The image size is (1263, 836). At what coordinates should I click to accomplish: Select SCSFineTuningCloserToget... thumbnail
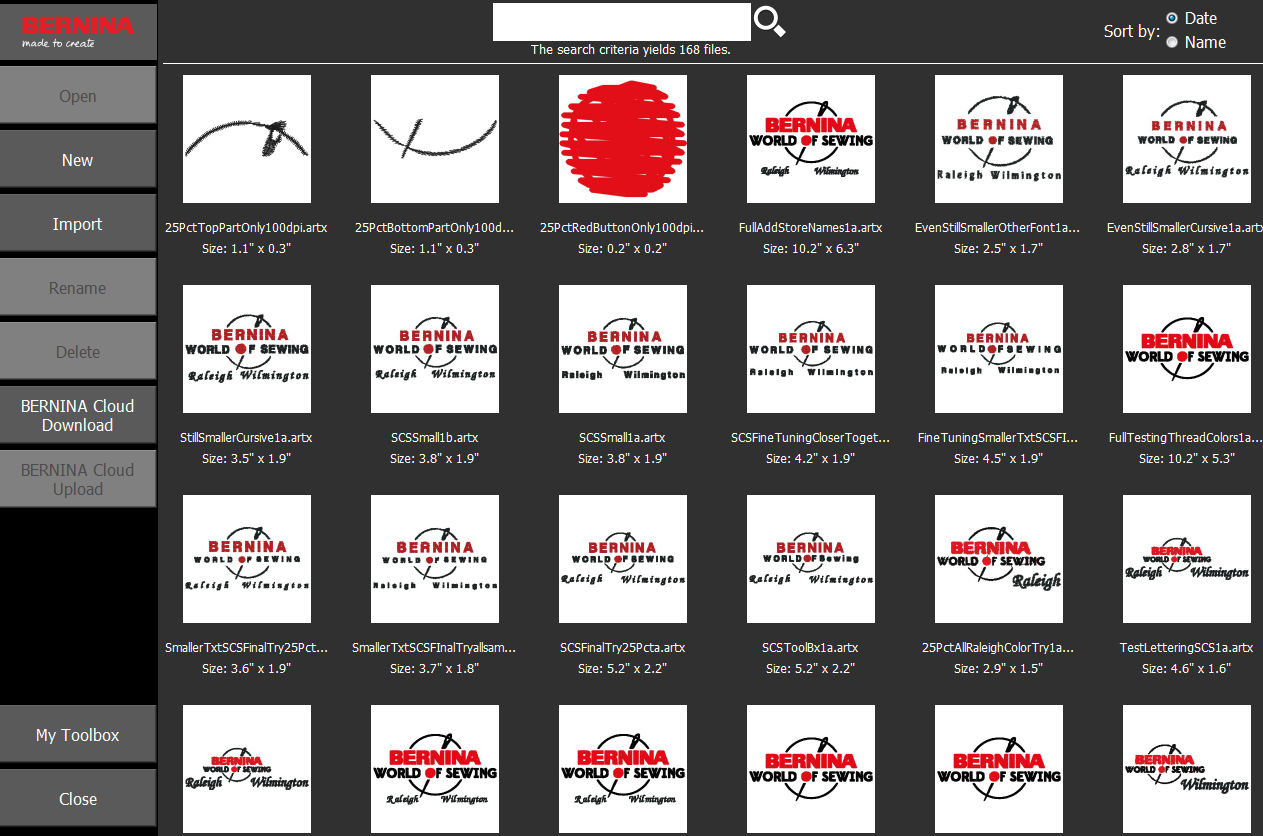(x=811, y=349)
